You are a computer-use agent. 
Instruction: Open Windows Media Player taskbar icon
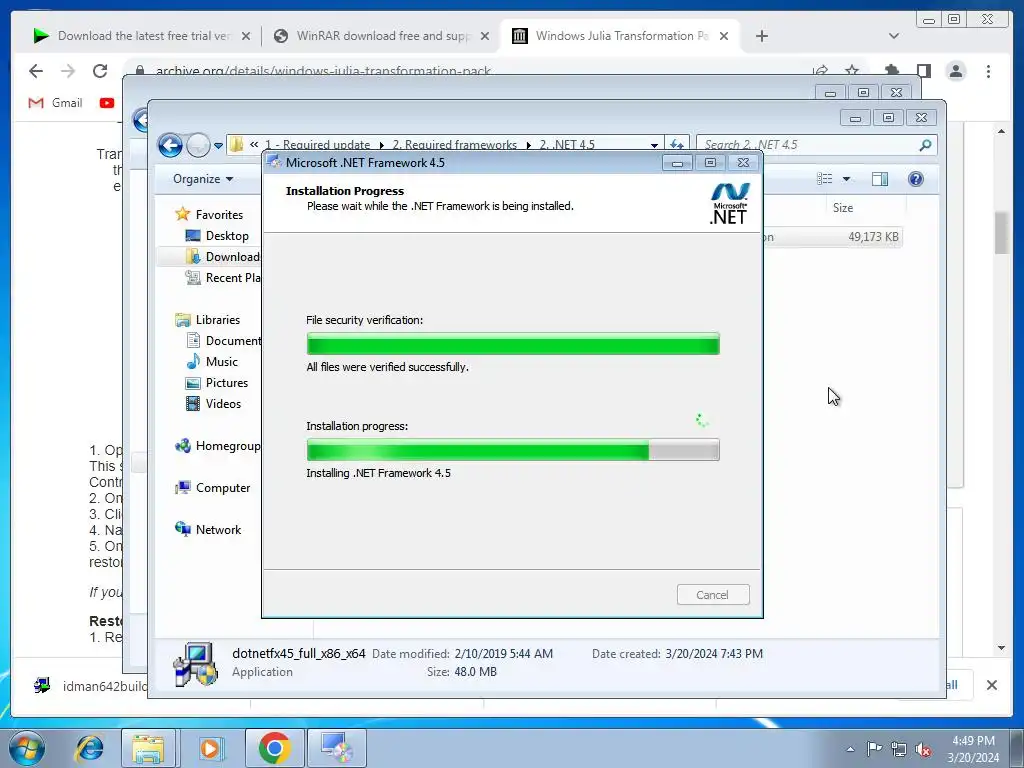210,748
